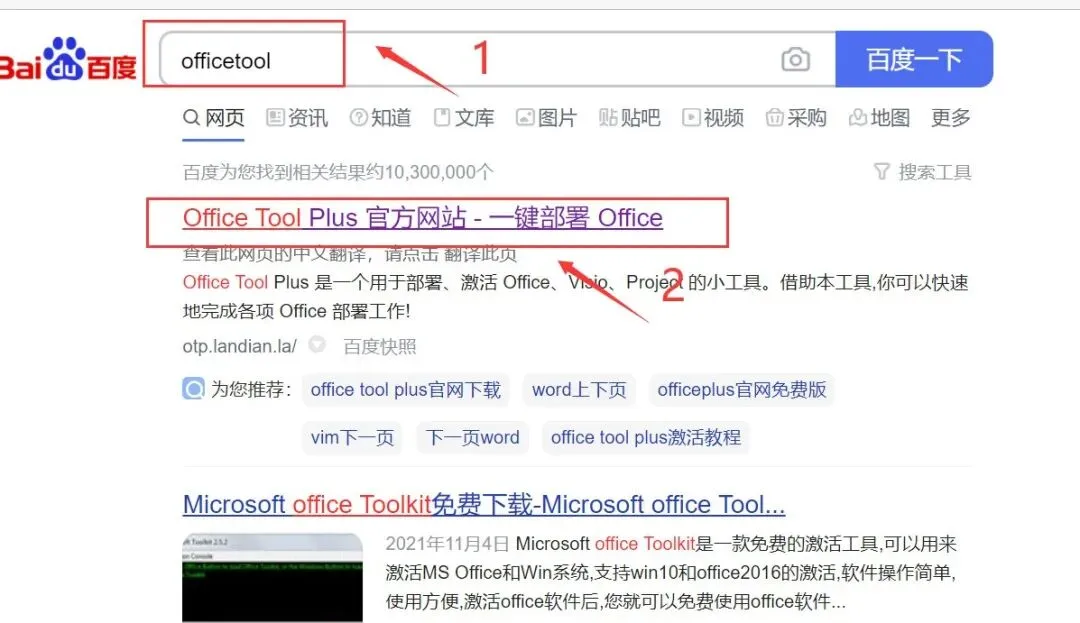Switch to the 贴吧 tab
Image resolution: width=1080 pixels, height=623 pixels.
[630, 118]
